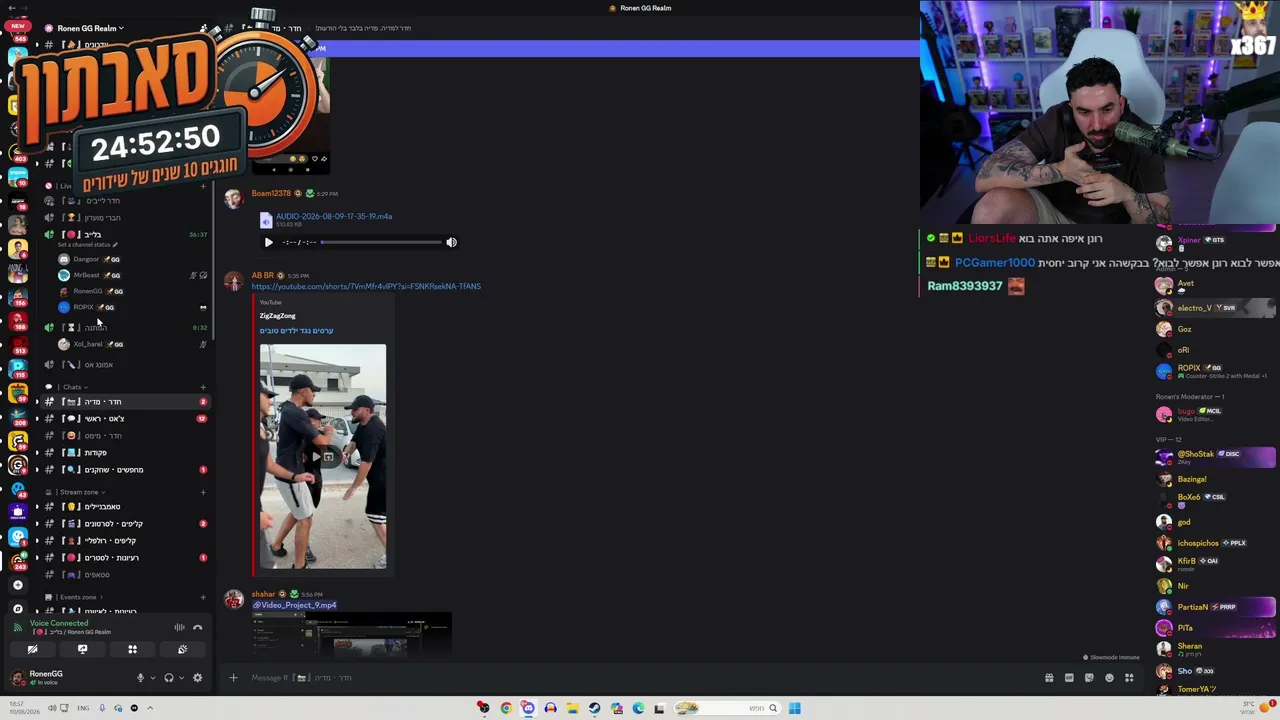Create channel in Stream zone category
This screenshot has width=1280, height=720.
[x=203, y=492]
